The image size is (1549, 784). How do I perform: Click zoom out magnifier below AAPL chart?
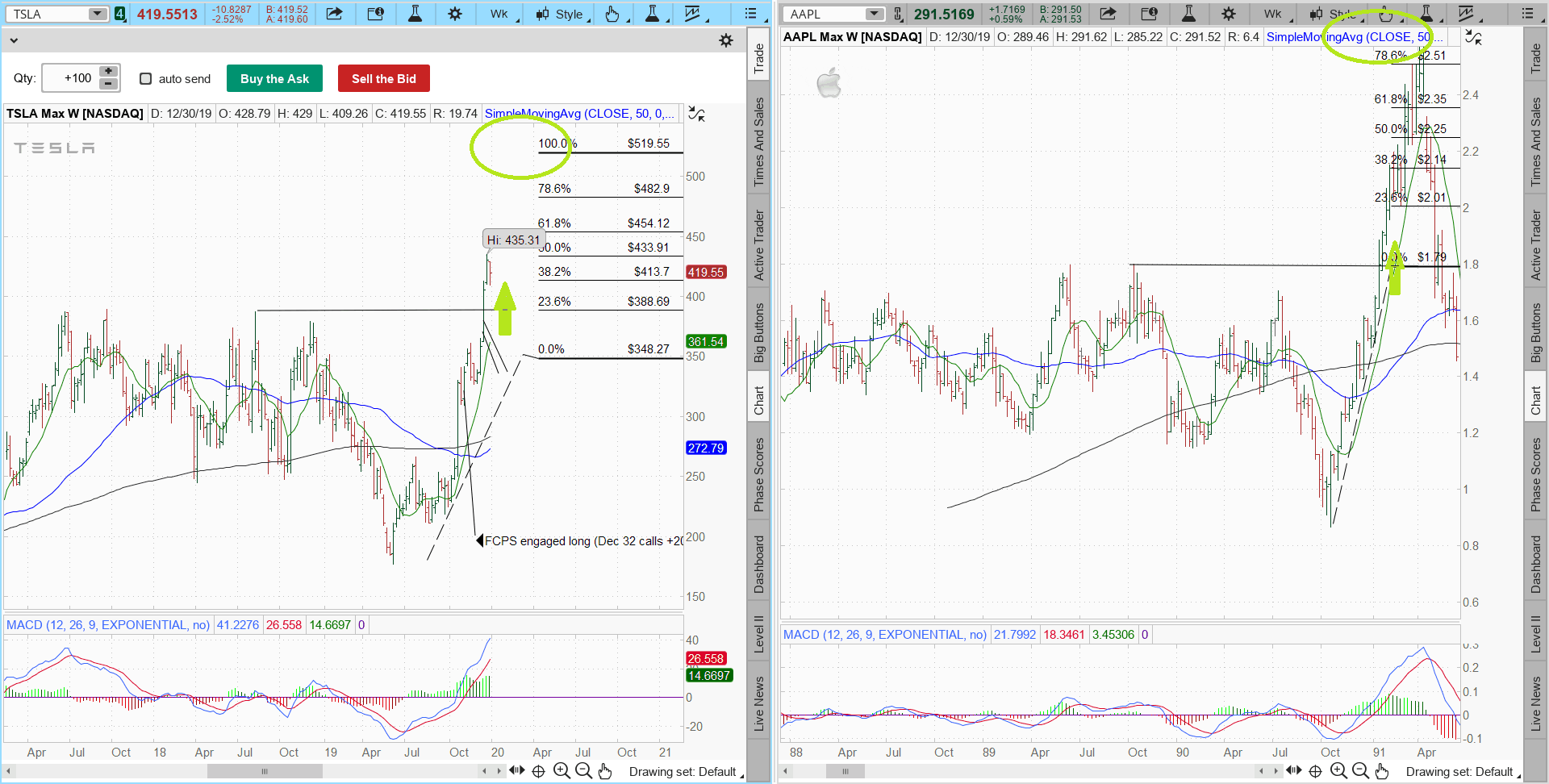pos(1360,771)
